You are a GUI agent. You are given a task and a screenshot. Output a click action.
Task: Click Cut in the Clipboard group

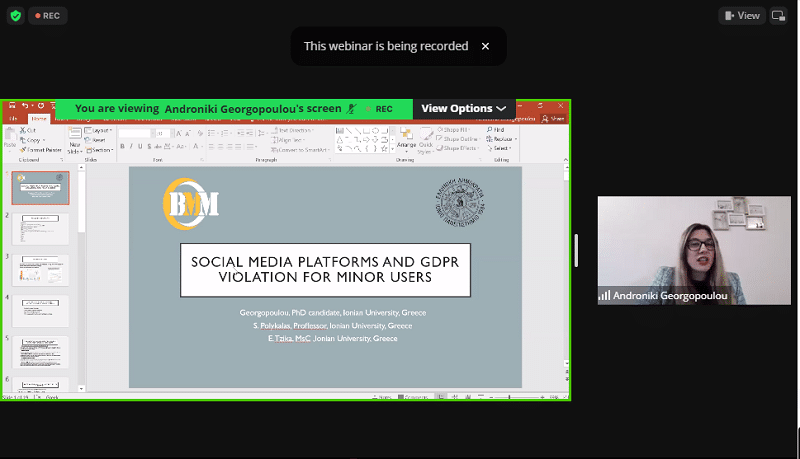(28, 131)
